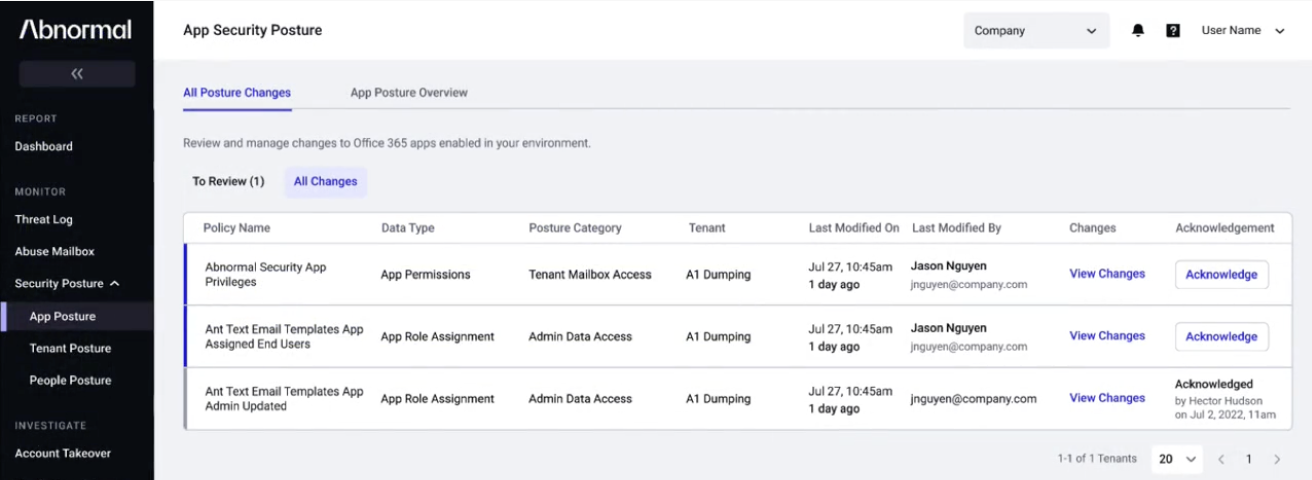1312x480 pixels.
Task: Go to the next page arrow
Action: [1277, 459]
